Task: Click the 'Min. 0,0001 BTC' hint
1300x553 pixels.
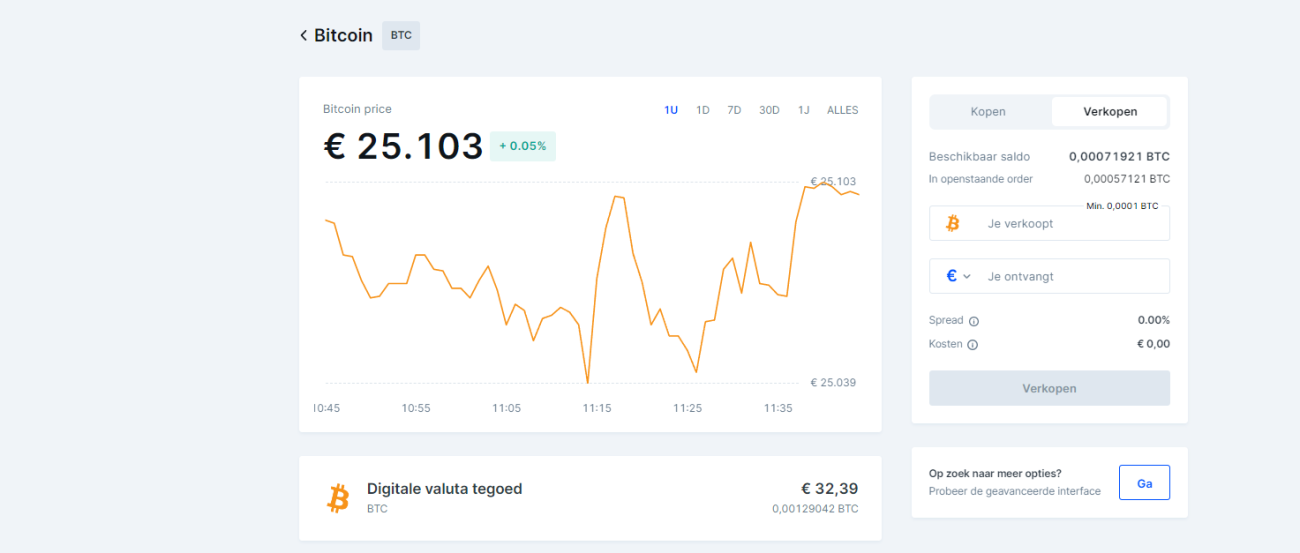Action: (x=1122, y=206)
